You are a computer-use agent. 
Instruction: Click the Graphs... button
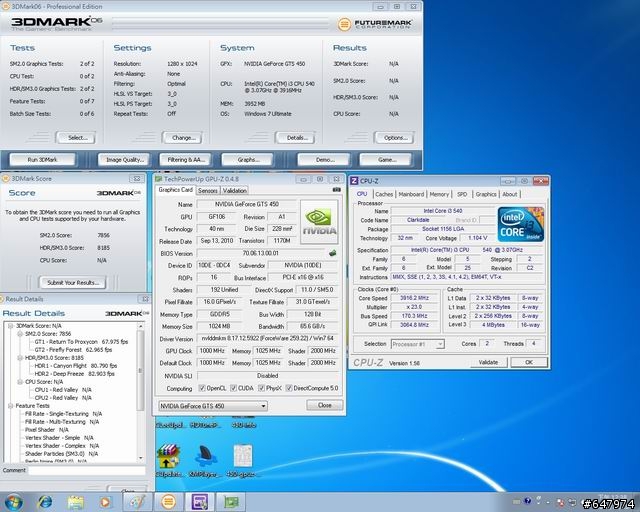pos(248,160)
